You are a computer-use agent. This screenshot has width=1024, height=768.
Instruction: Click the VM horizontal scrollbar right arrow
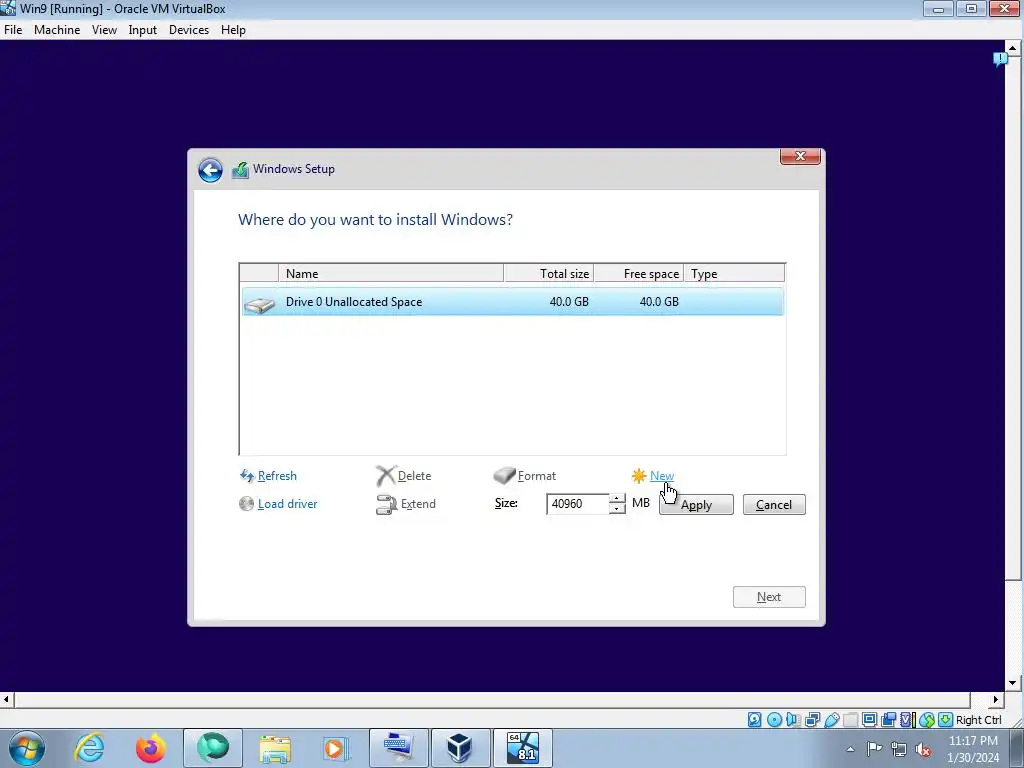coord(995,699)
